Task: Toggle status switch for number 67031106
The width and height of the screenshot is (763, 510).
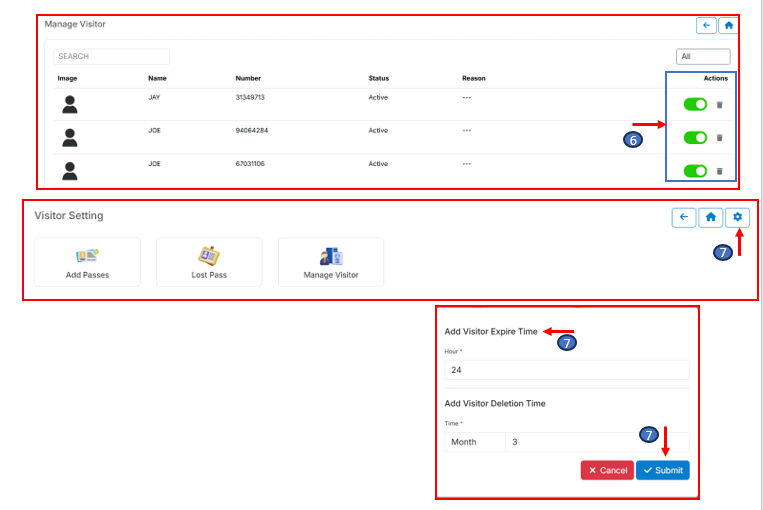Action: pos(695,171)
